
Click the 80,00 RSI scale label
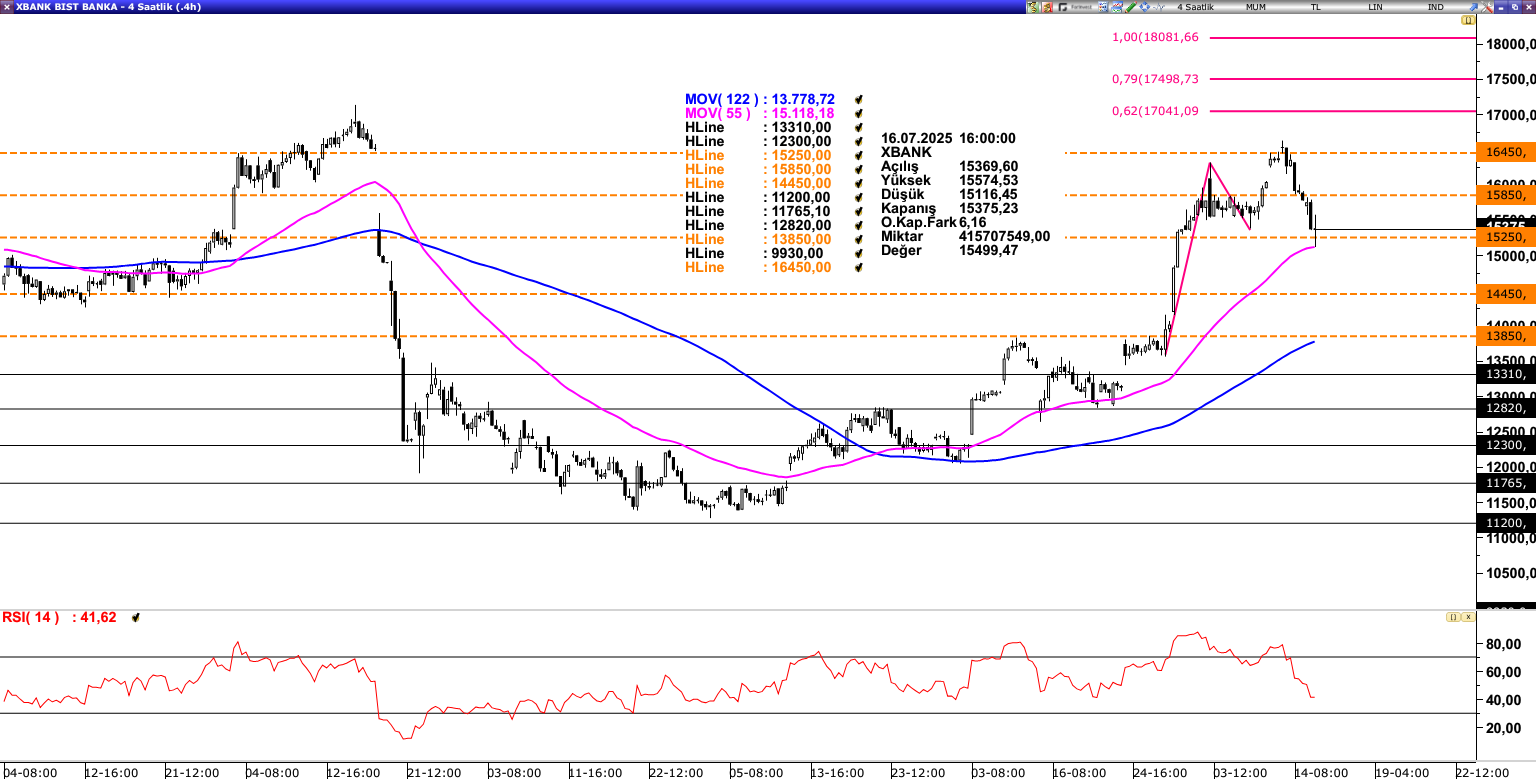pos(1505,643)
